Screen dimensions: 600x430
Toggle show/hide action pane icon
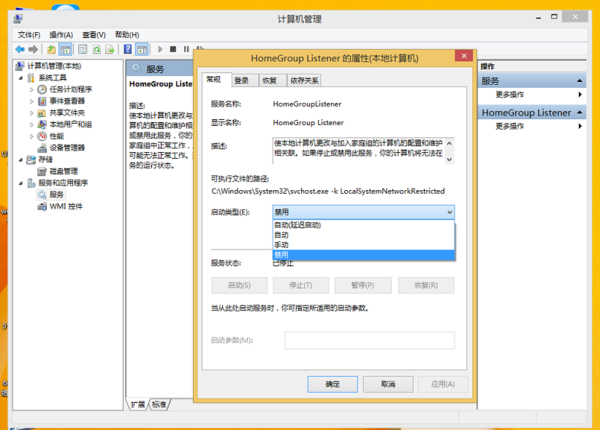[142, 49]
